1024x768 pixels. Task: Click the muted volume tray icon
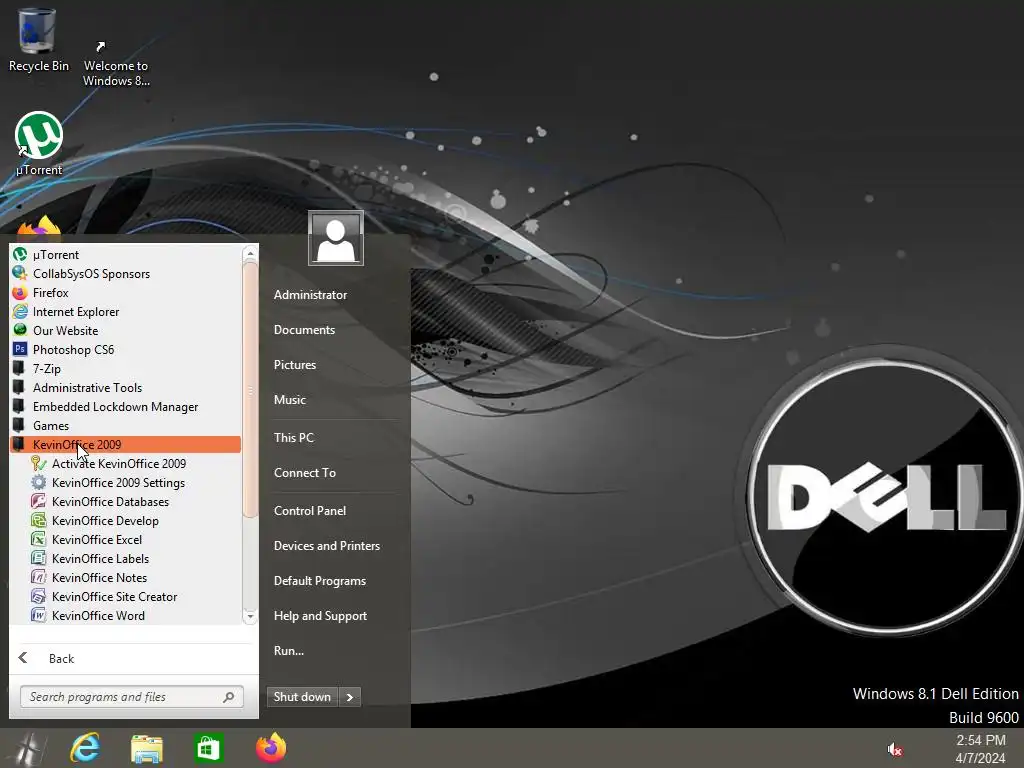pos(895,750)
